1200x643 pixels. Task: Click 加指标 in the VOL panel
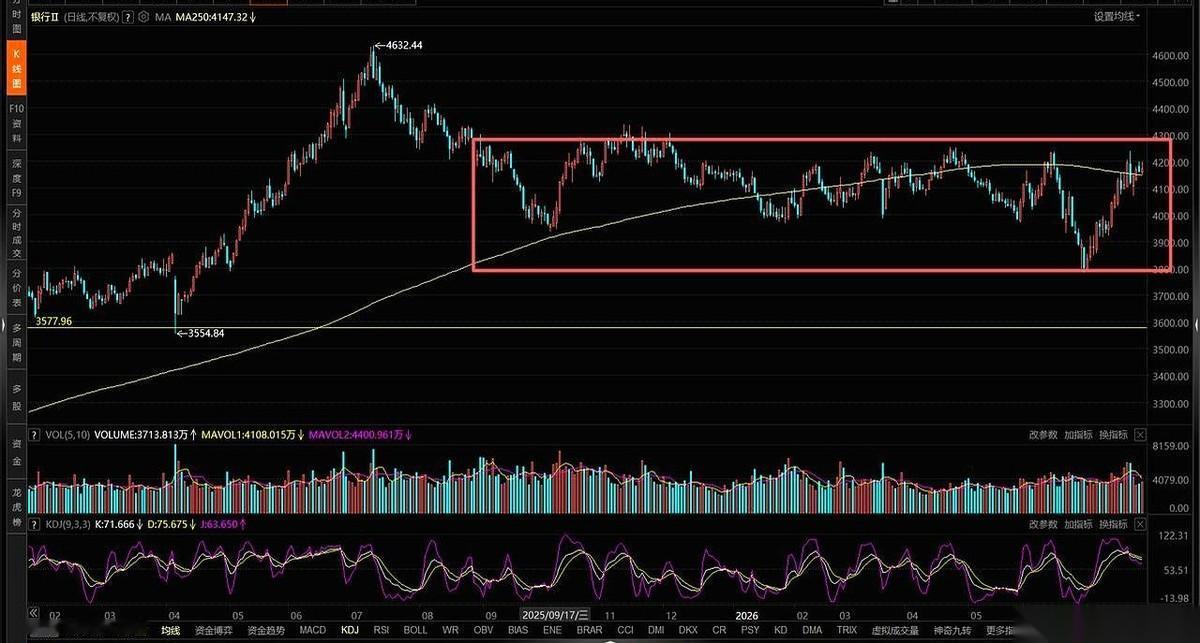tap(1078, 435)
